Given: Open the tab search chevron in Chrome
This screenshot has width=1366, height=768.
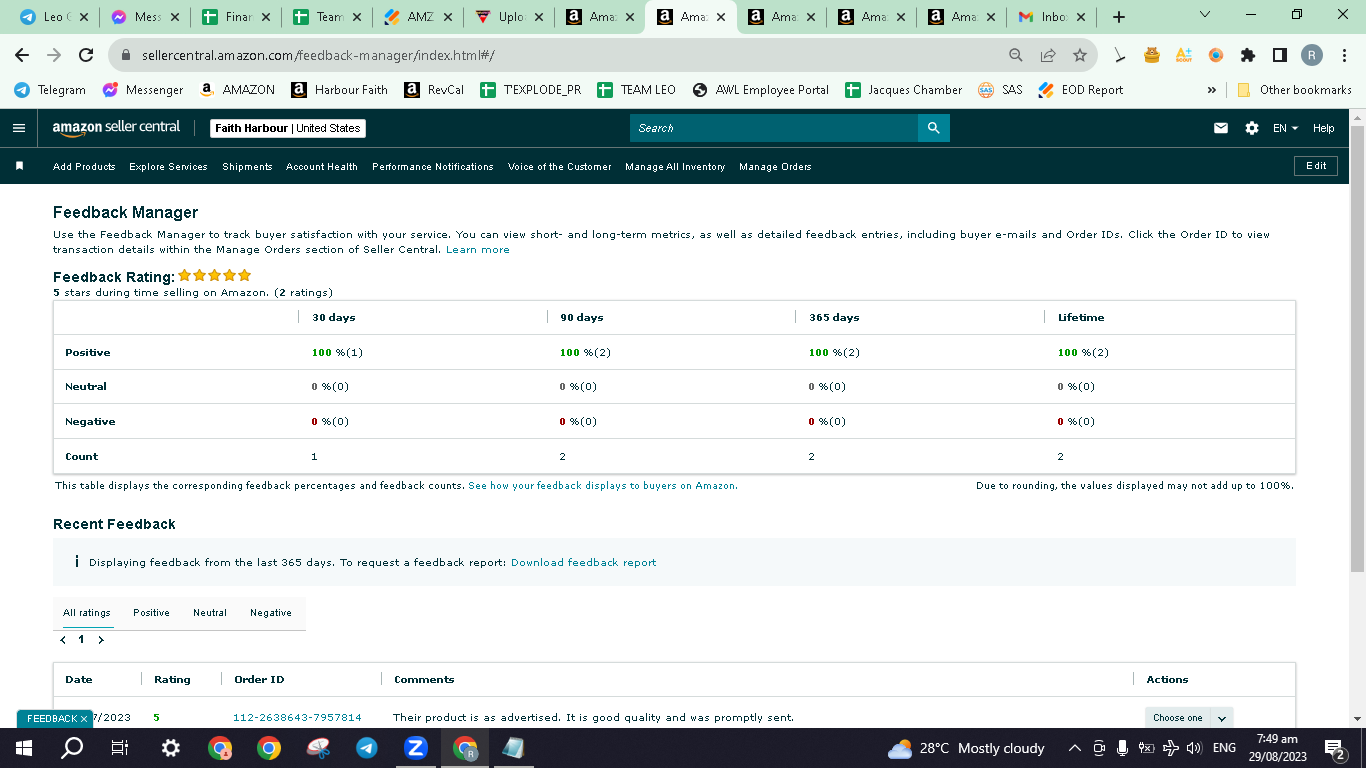Looking at the screenshot, I should pos(1204,15).
